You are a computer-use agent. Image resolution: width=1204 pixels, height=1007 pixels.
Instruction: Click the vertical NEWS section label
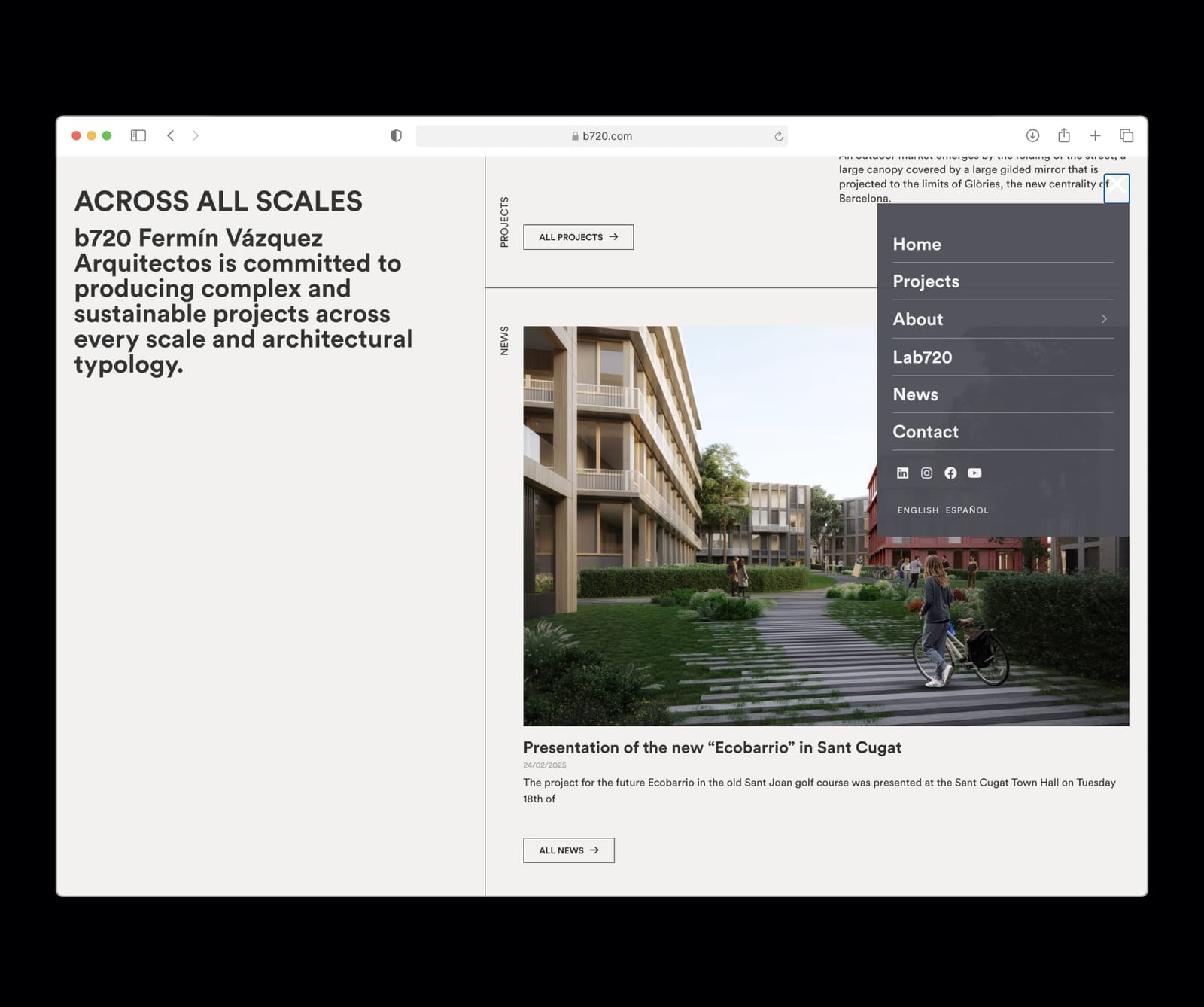(x=504, y=341)
